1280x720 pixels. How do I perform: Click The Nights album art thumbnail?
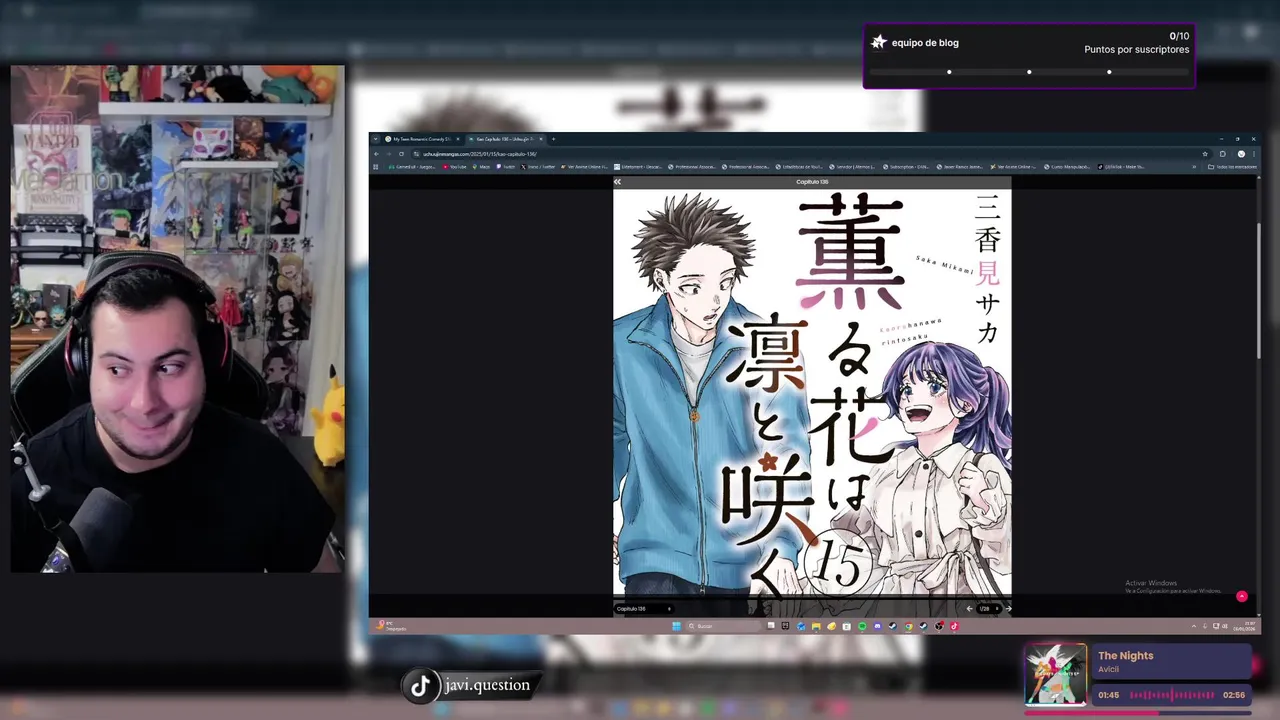pyautogui.click(x=1055, y=675)
